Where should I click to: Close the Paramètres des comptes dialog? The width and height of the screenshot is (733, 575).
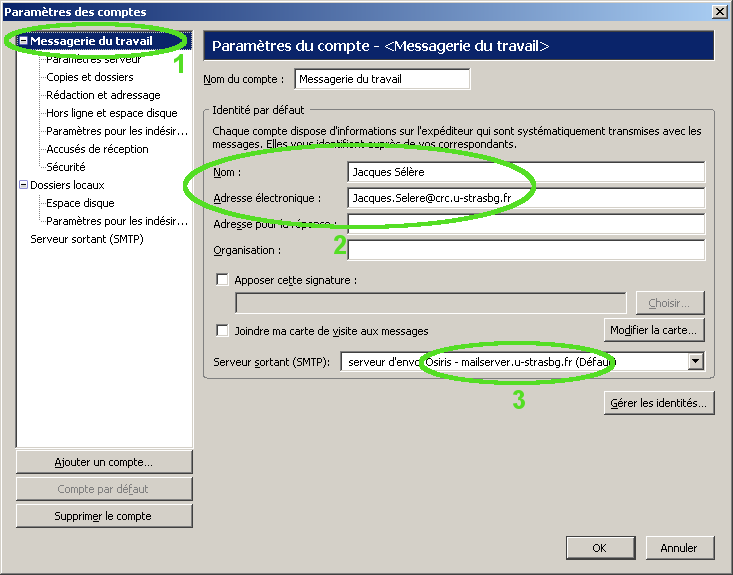tap(720, 12)
